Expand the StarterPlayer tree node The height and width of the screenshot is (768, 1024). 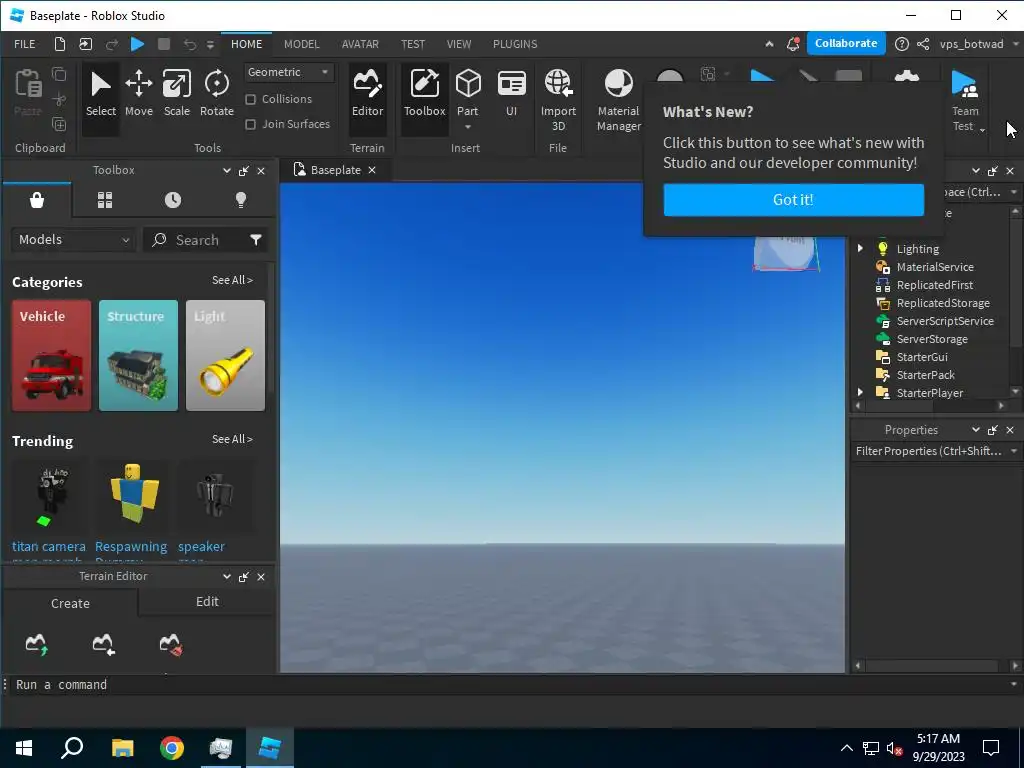860,392
